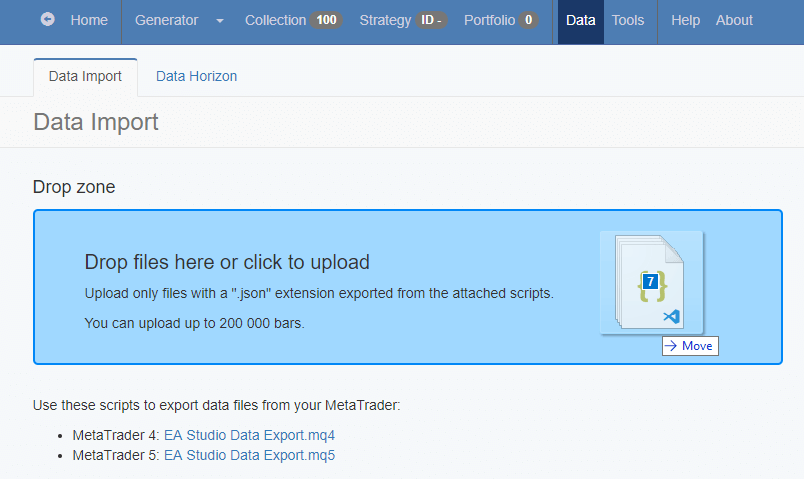Click the back arrow icon beside Home
804x479 pixels.
(48, 20)
